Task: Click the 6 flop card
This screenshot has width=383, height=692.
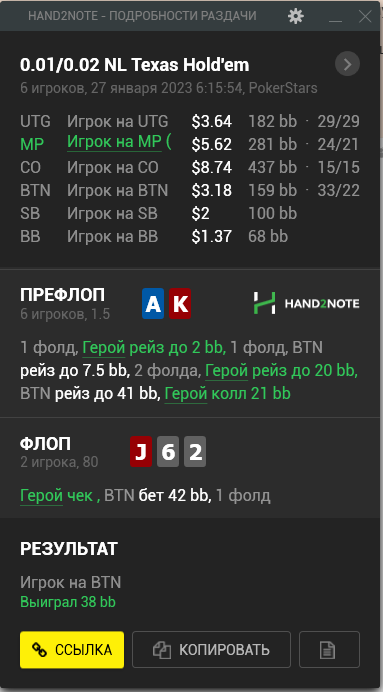Action: pyautogui.click(x=168, y=451)
